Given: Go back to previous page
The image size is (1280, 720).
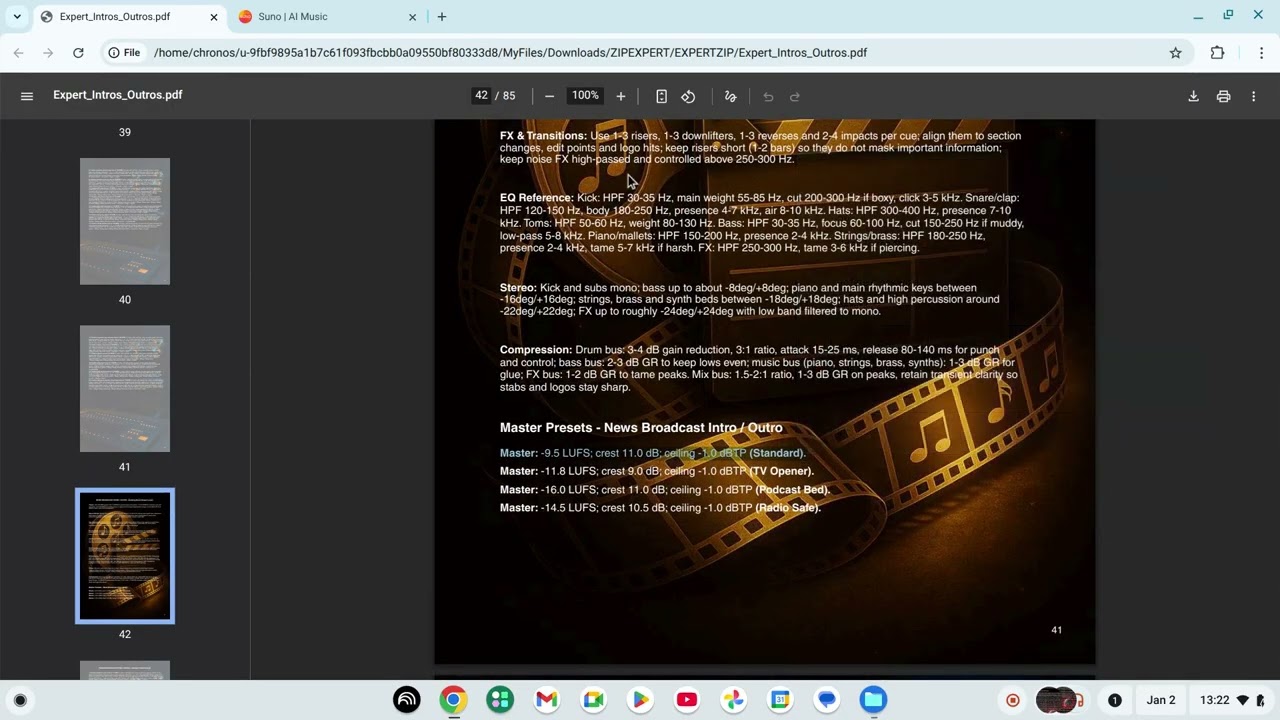Looking at the screenshot, I should (18, 53).
